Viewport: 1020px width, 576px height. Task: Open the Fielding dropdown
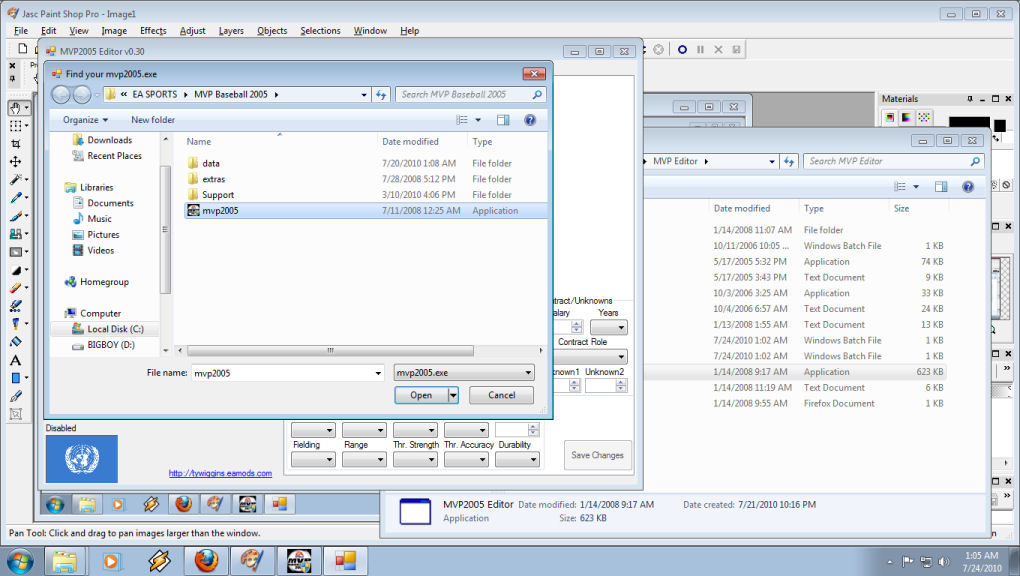tap(313, 459)
